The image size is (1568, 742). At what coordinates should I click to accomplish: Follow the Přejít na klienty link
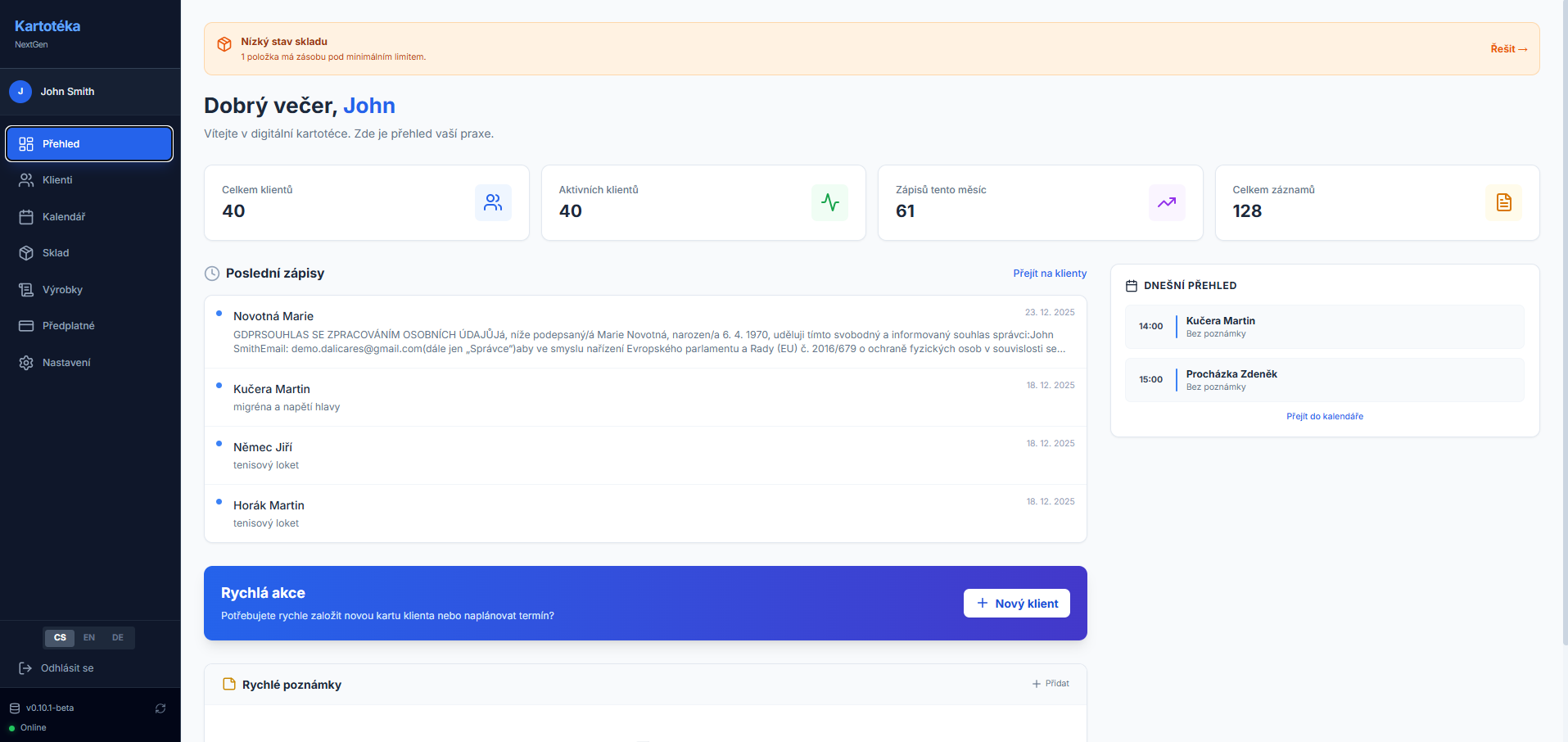1050,274
